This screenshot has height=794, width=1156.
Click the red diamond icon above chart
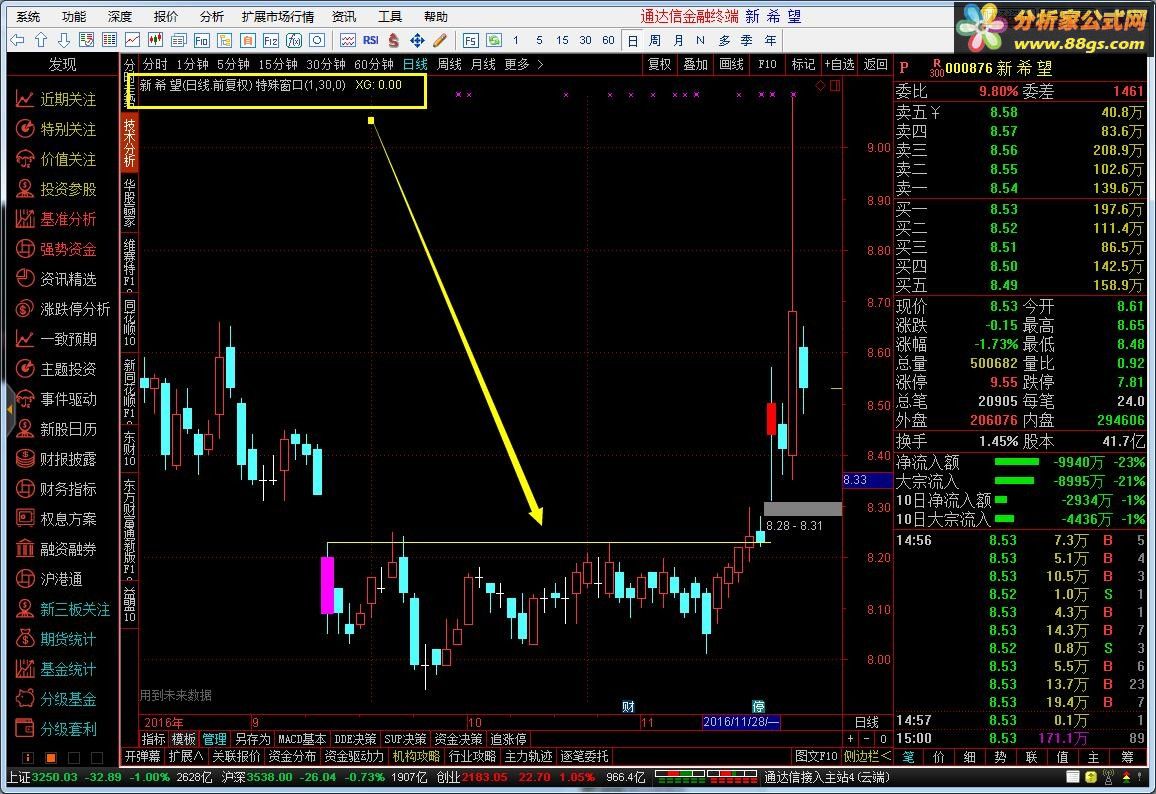(820, 86)
